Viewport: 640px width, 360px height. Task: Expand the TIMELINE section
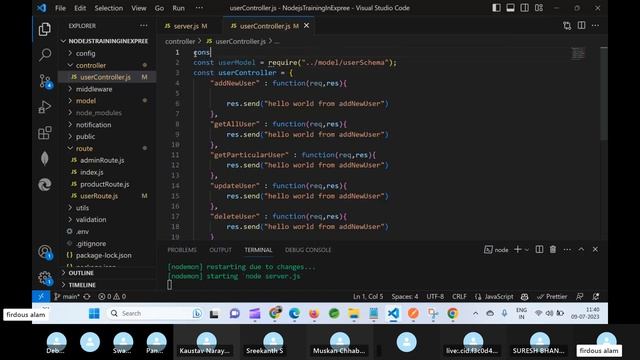[107, 284]
